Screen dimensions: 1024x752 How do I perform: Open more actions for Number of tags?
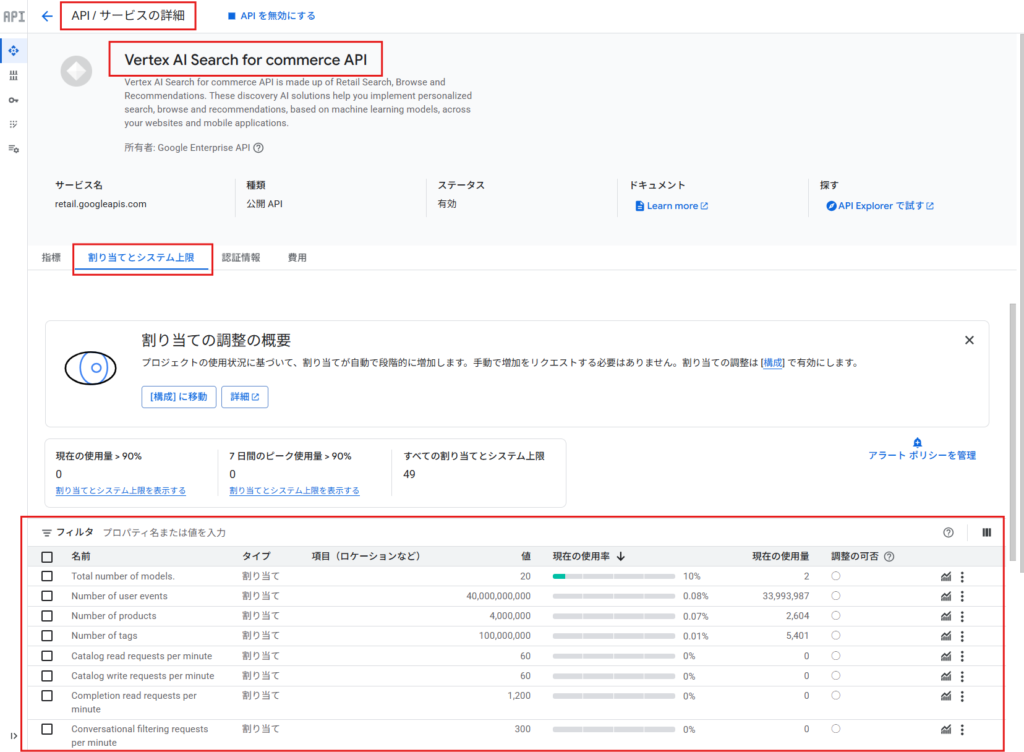point(962,636)
